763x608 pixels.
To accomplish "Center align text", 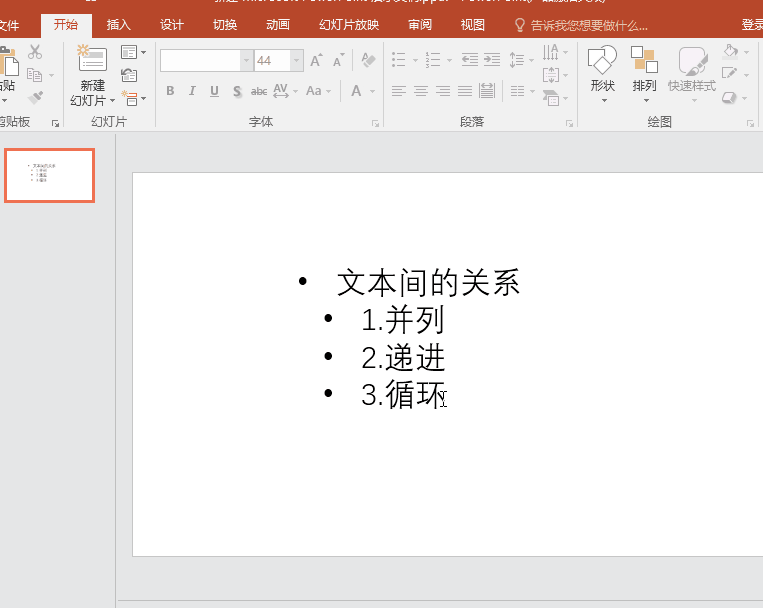I will pyautogui.click(x=421, y=91).
